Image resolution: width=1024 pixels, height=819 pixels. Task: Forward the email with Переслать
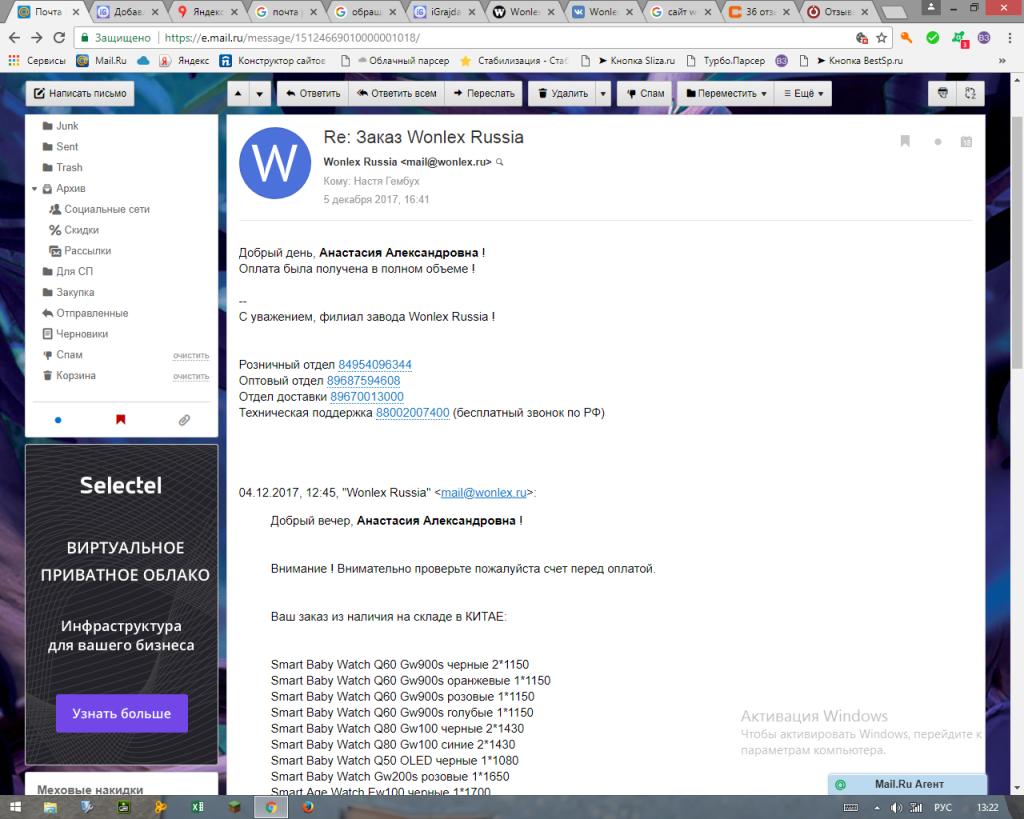(484, 93)
